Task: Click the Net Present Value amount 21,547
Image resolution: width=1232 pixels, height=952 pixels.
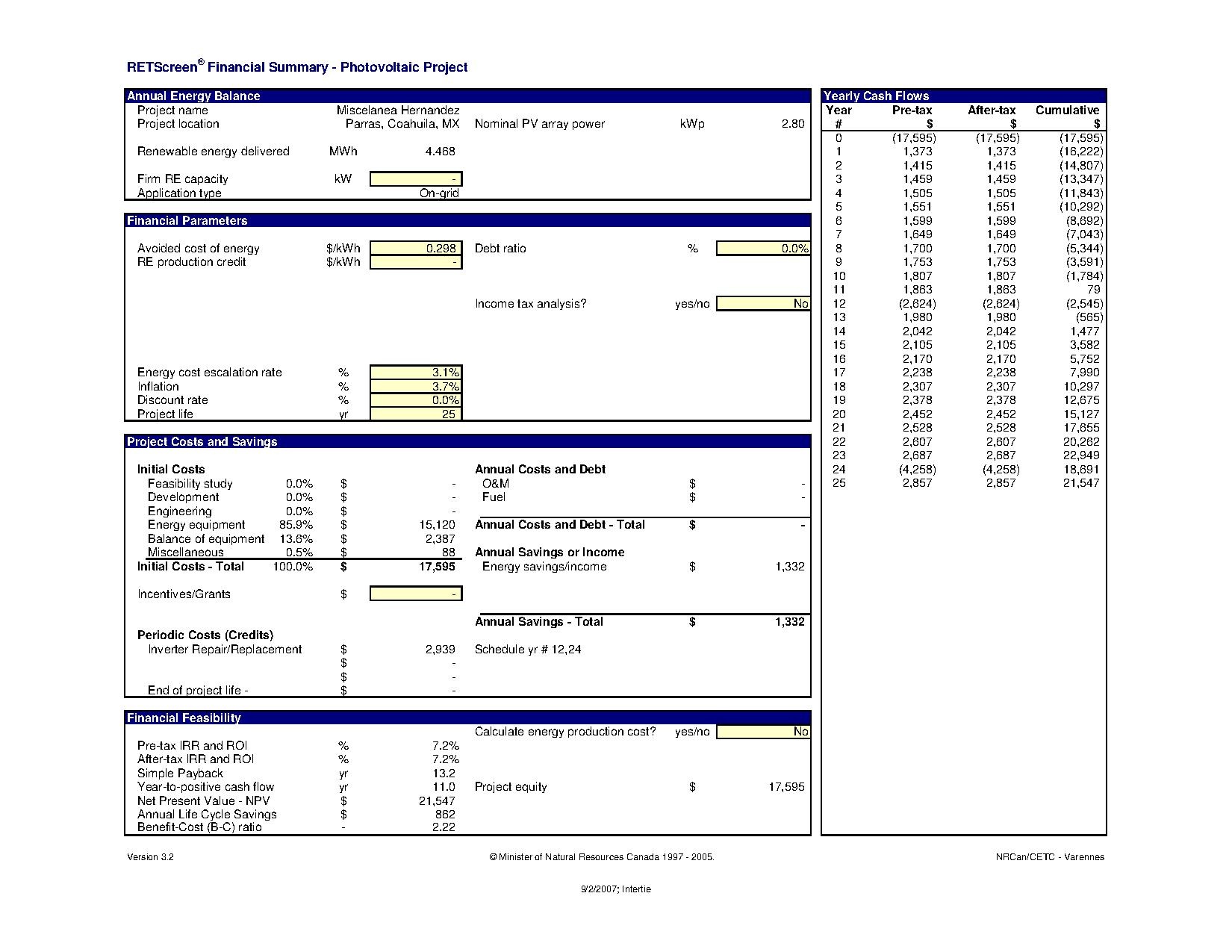Action: pos(438,801)
